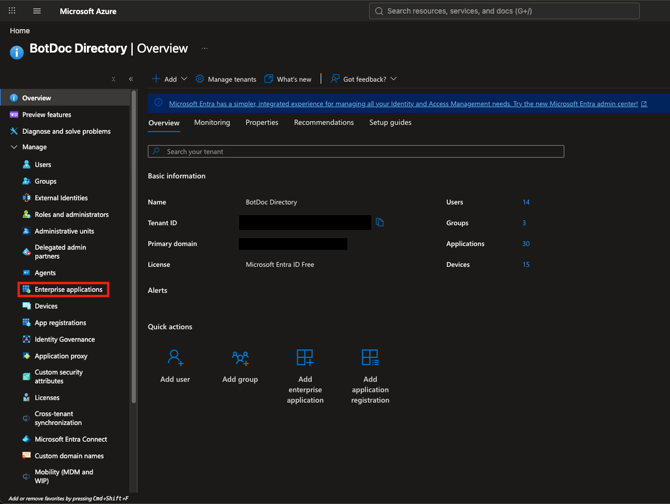Image resolution: width=670 pixels, height=504 pixels.
Task: Open Enterprise applications
Action: pyautogui.click(x=64, y=290)
